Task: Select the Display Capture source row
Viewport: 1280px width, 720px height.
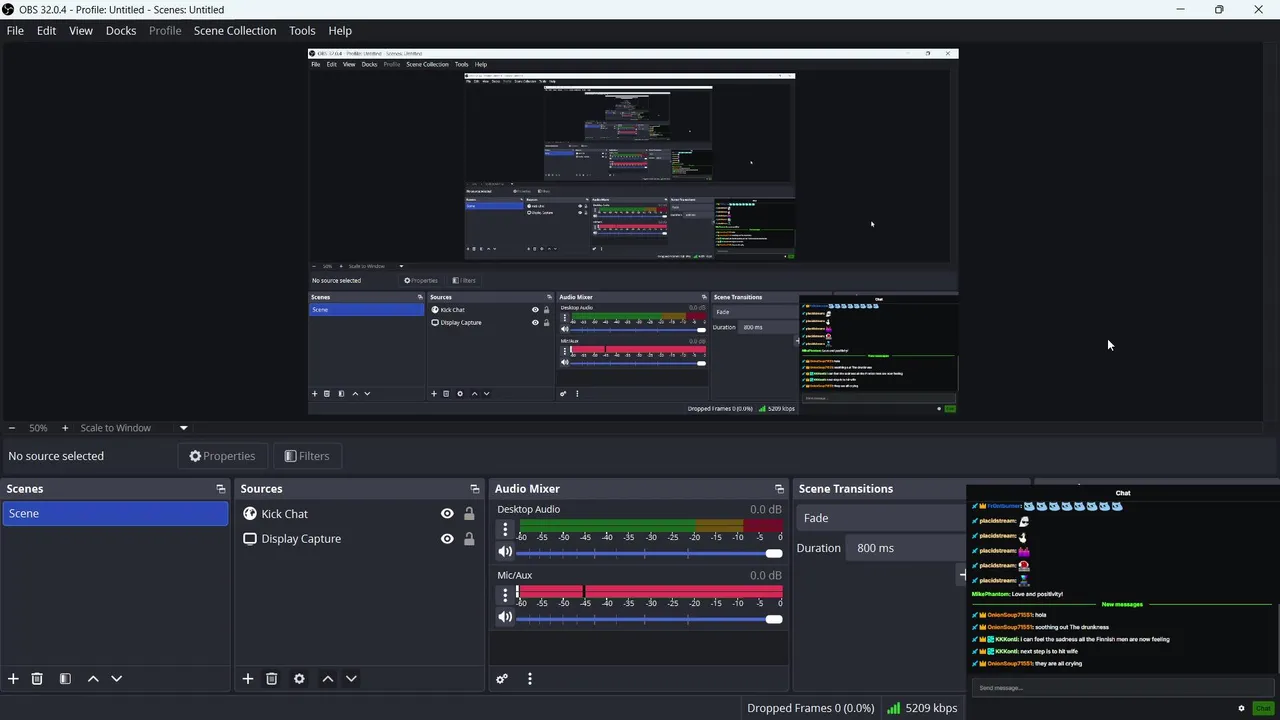Action: click(x=361, y=538)
